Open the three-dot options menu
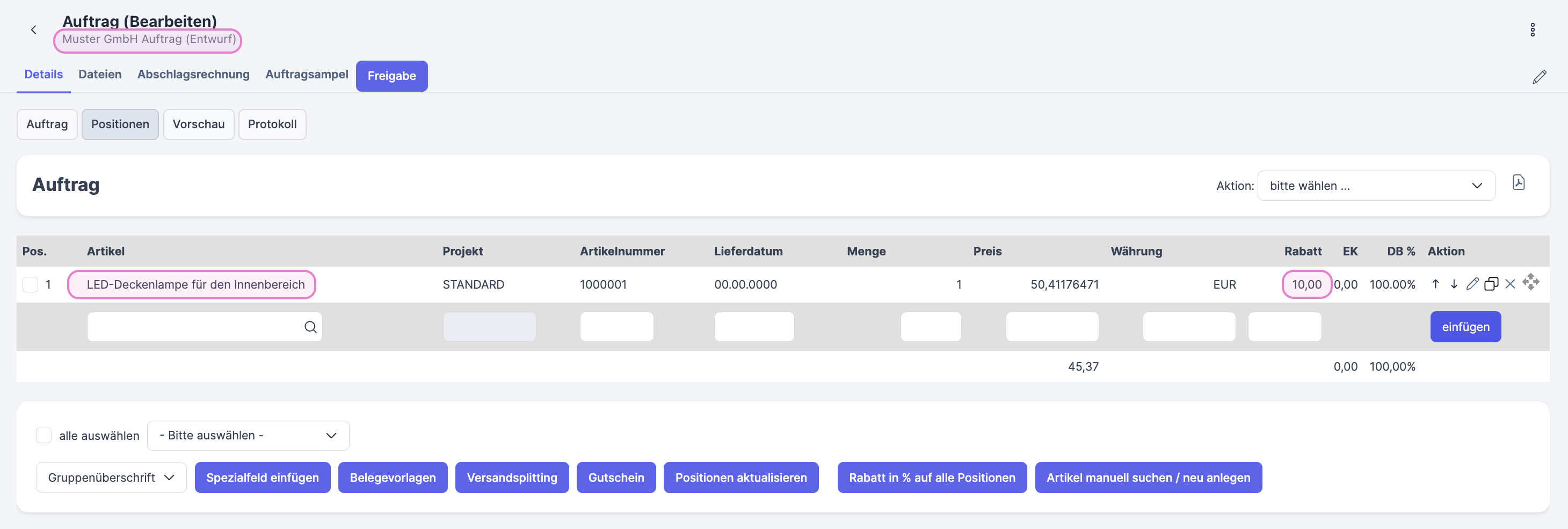1568x529 pixels. 1532,30
